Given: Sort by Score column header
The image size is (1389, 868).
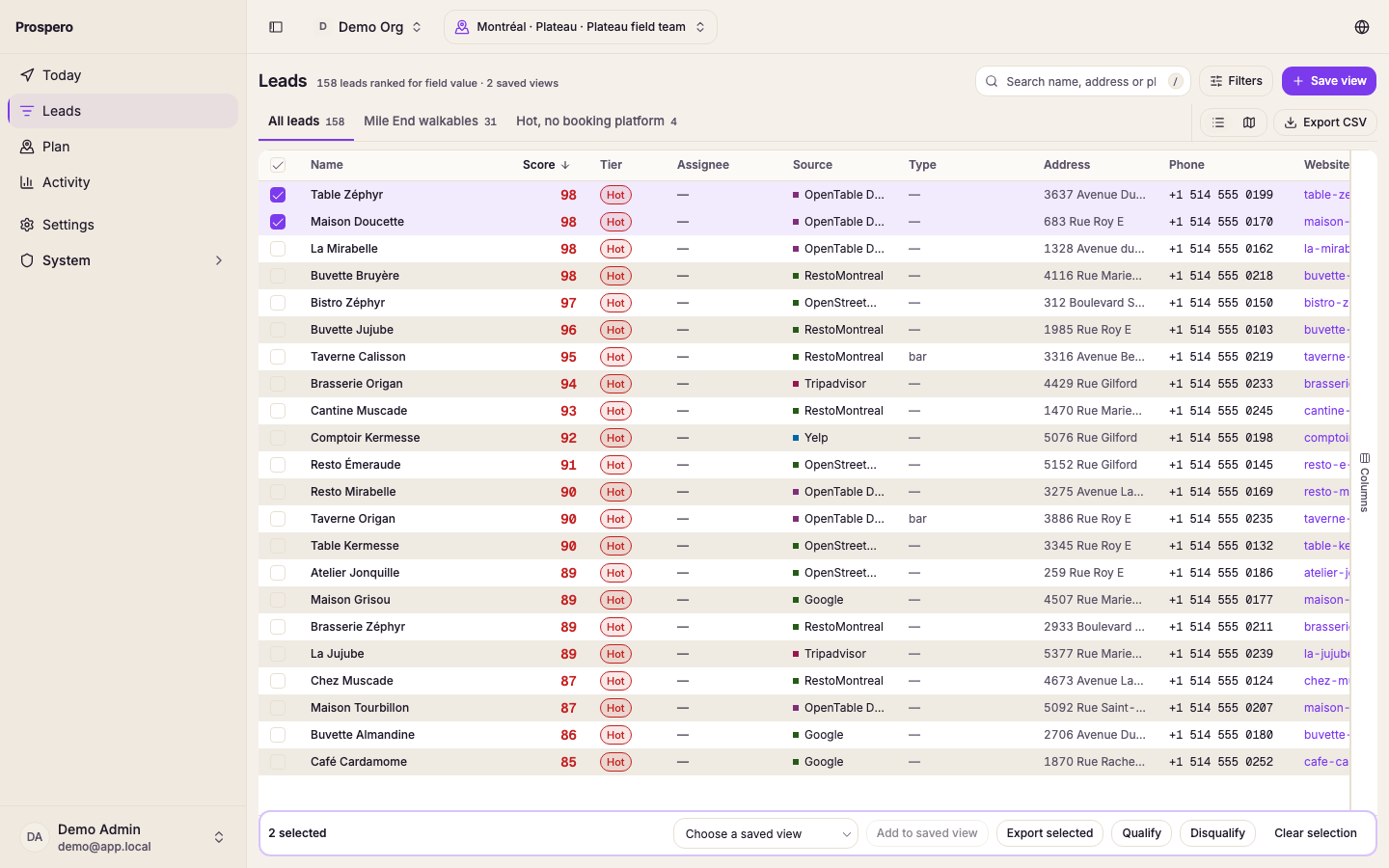Looking at the screenshot, I should click(x=546, y=165).
